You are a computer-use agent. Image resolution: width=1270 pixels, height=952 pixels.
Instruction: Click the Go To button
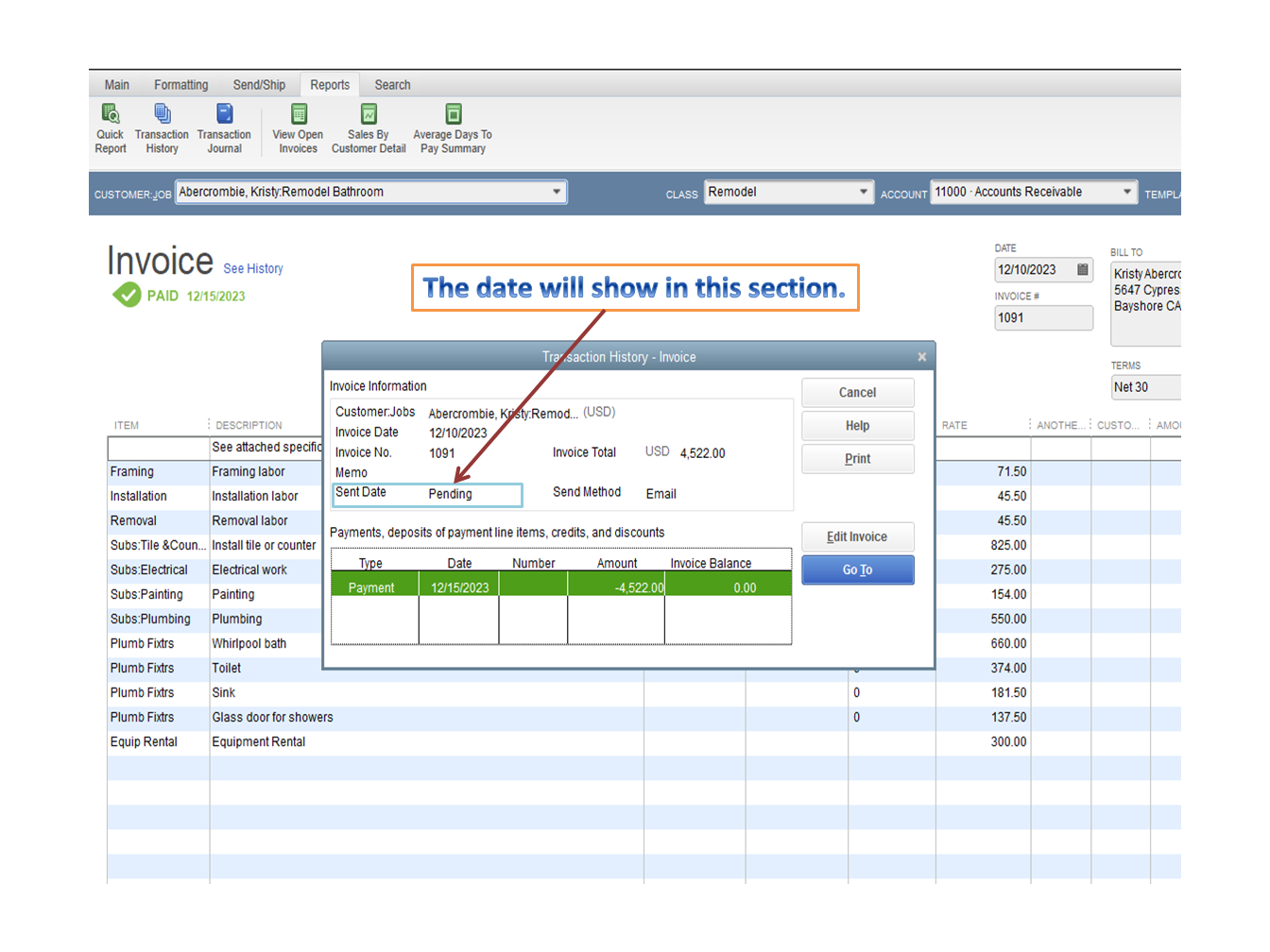pos(857,569)
